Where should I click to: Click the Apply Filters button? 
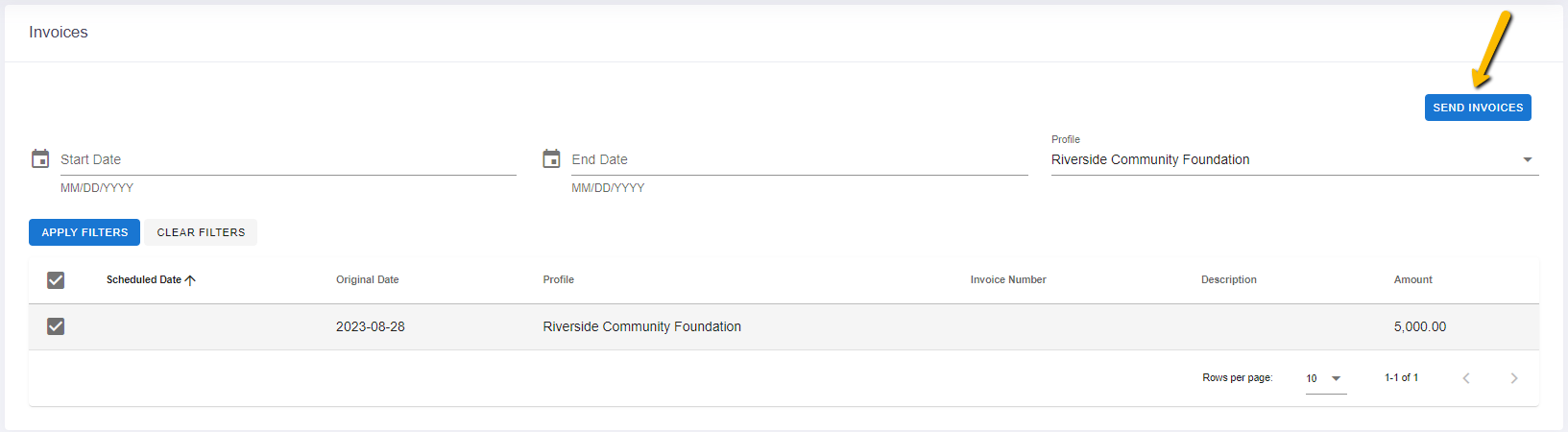84,232
